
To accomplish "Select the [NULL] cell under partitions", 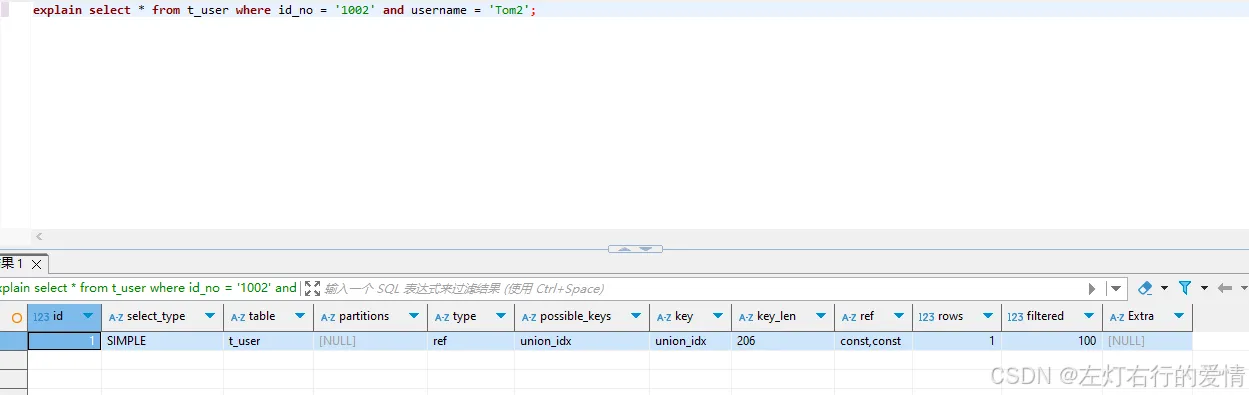I will point(370,341).
